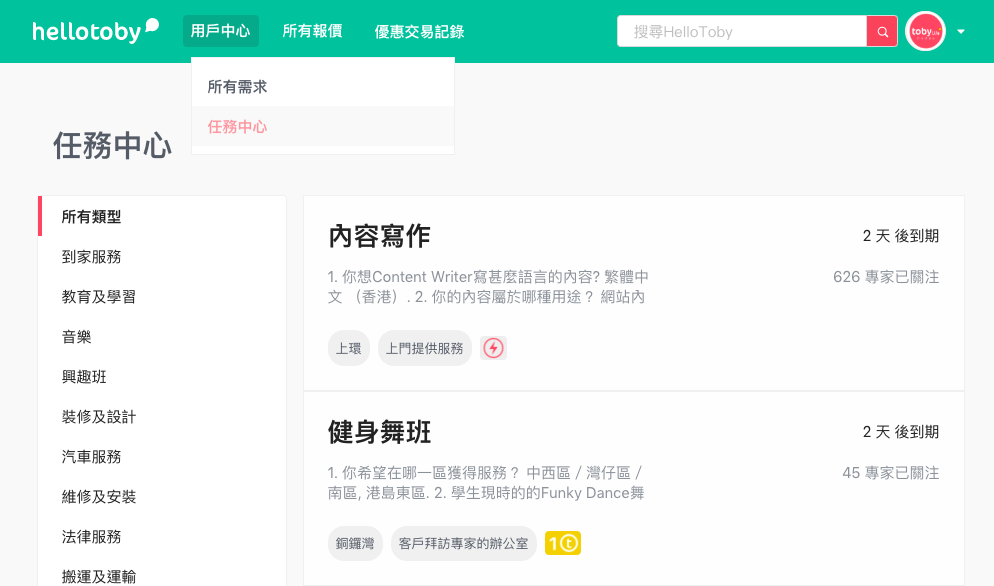Select 任務中心 from the dropdown menu

[x=323, y=127]
